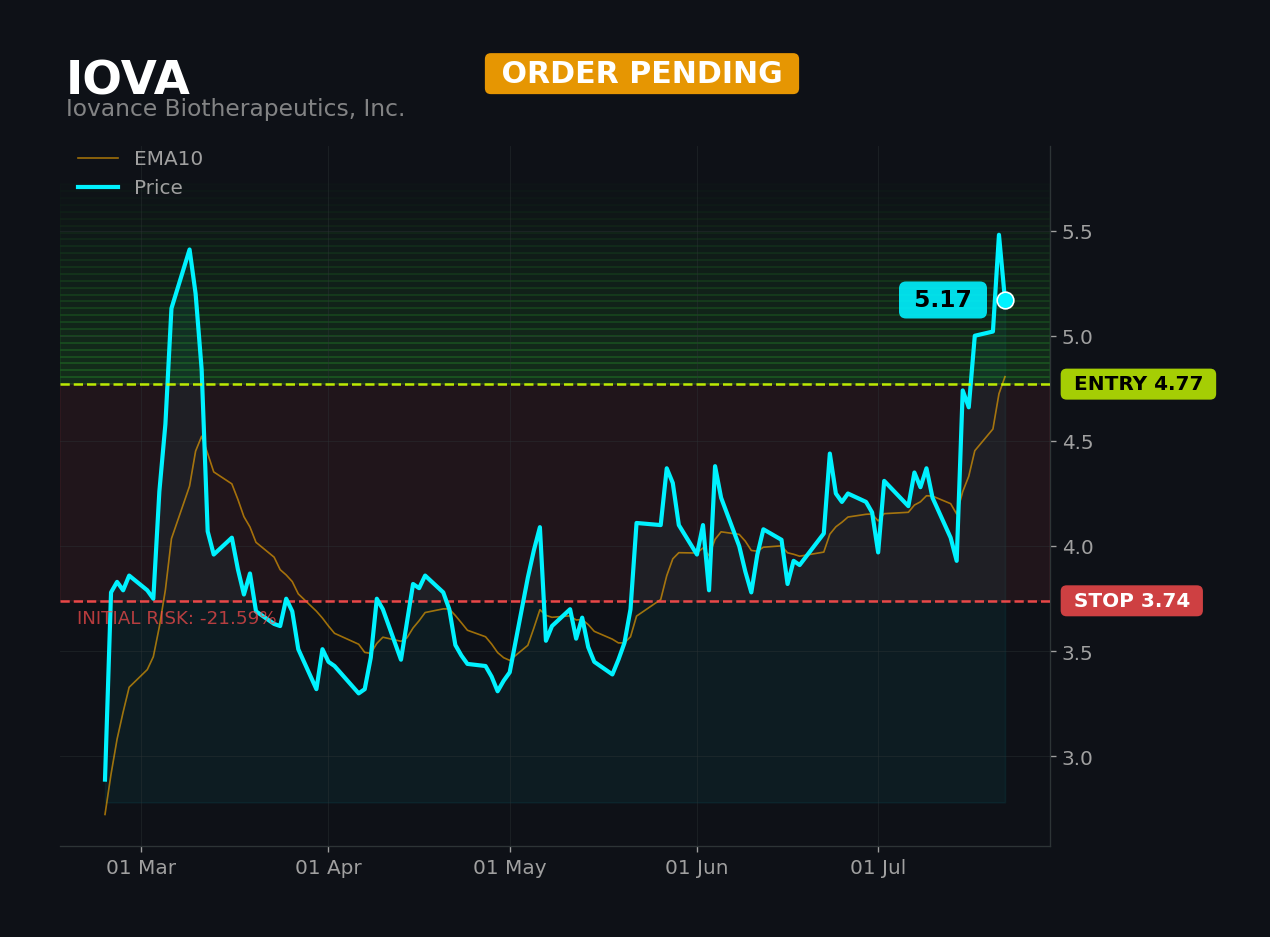Click the 01 Jun axis label
Viewport: 1270px width, 937px height.
697,868
